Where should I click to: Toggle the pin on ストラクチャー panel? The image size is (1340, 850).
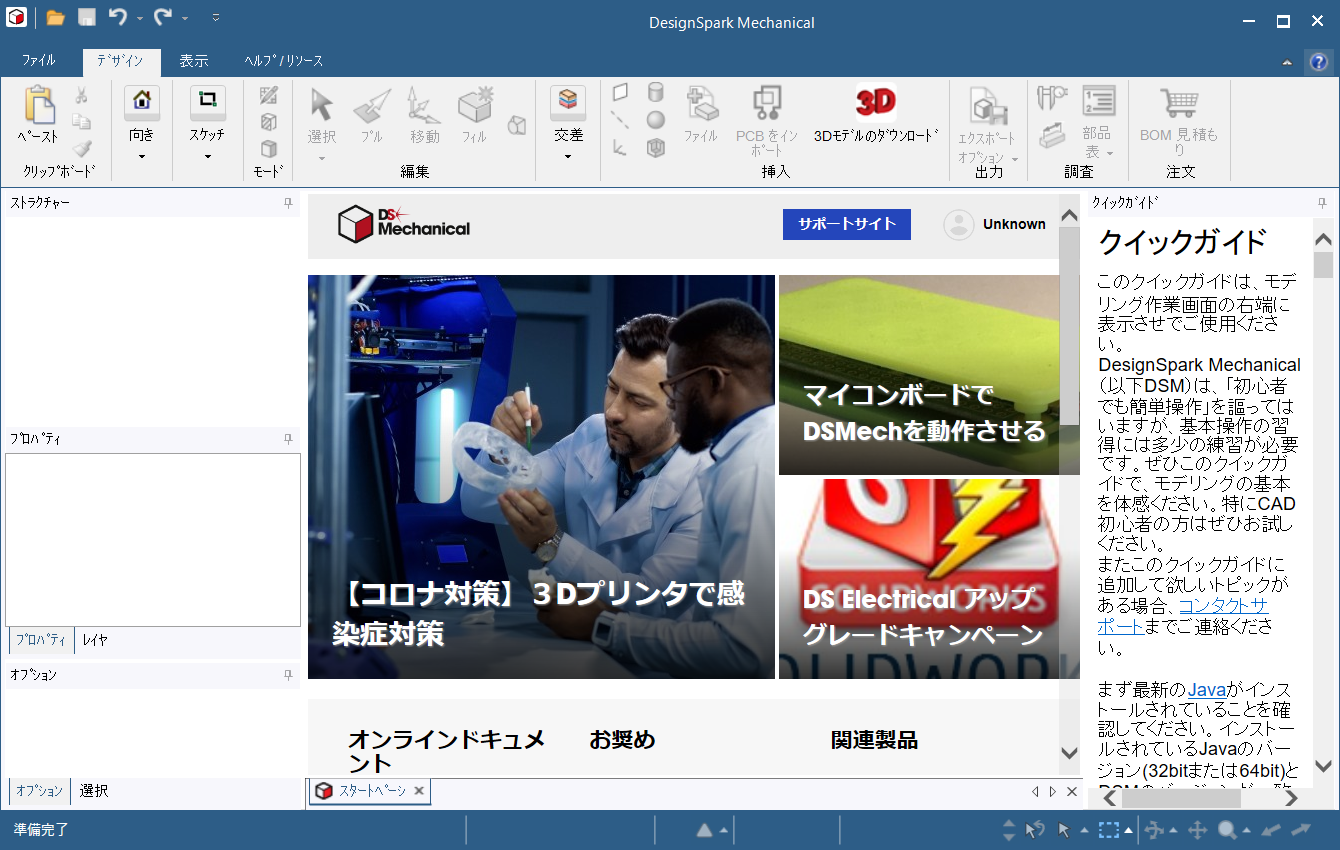288,203
